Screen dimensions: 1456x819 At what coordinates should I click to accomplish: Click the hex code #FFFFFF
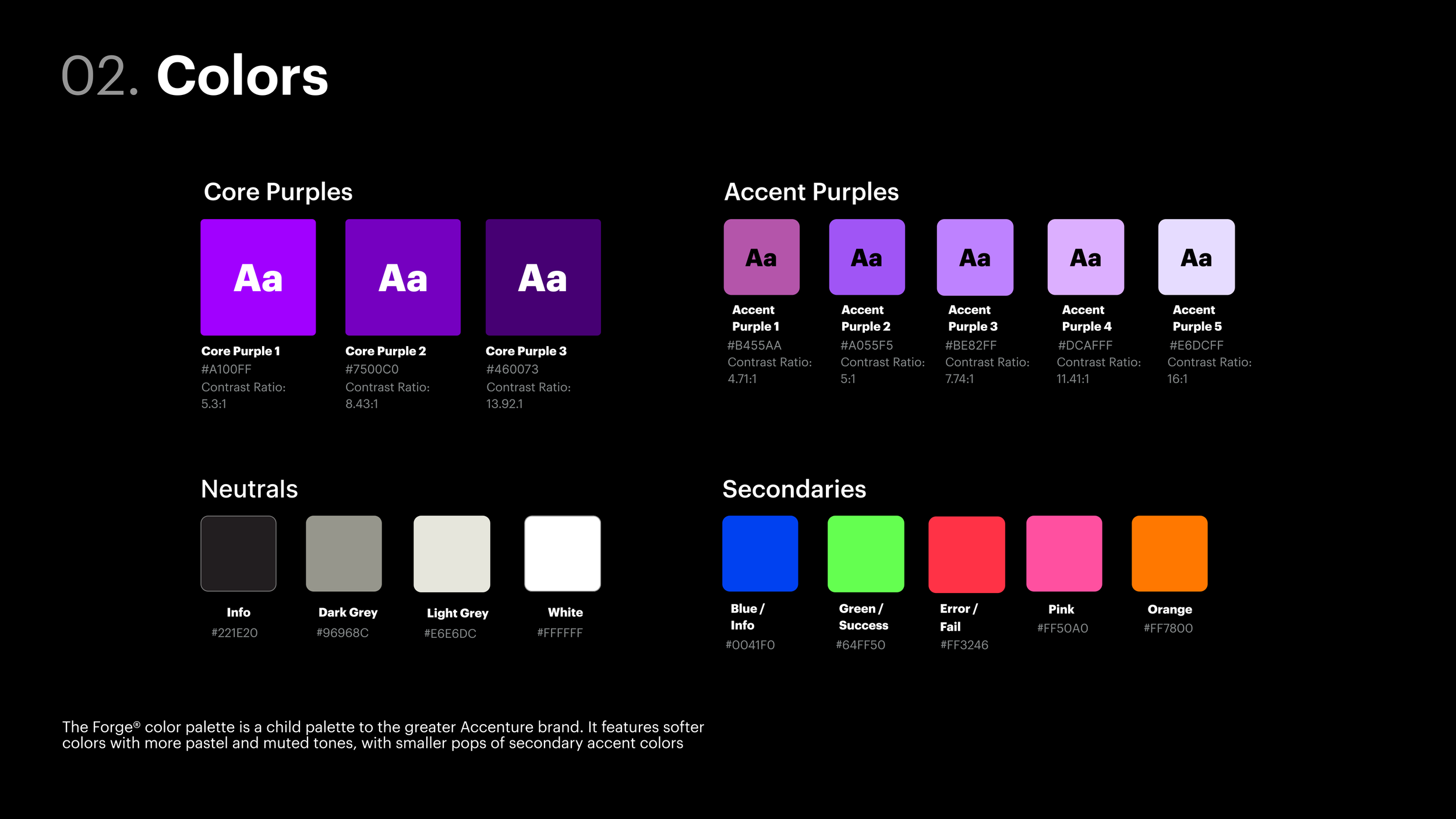pyautogui.click(x=560, y=633)
